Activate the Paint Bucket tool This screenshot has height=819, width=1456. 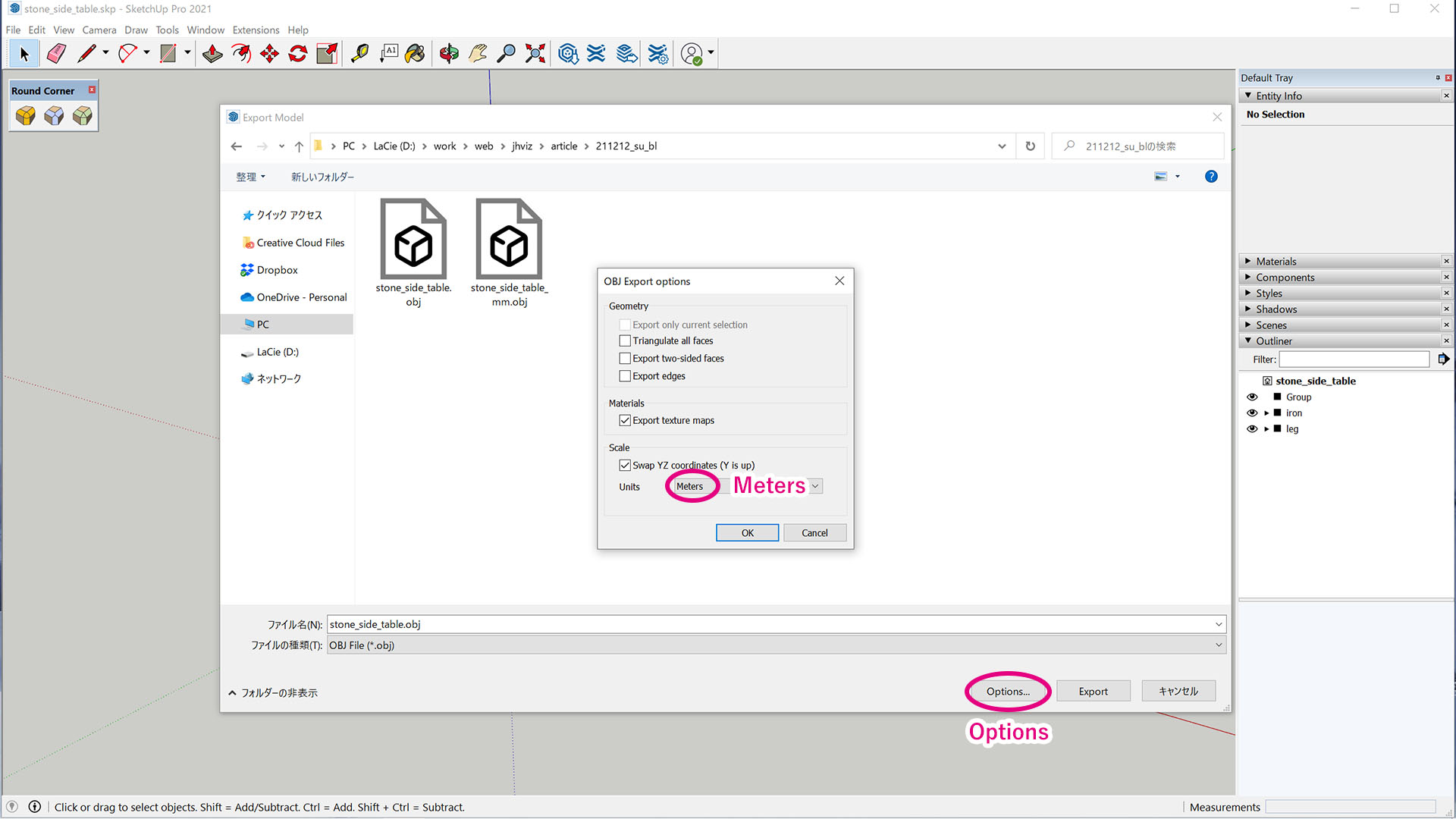416,54
